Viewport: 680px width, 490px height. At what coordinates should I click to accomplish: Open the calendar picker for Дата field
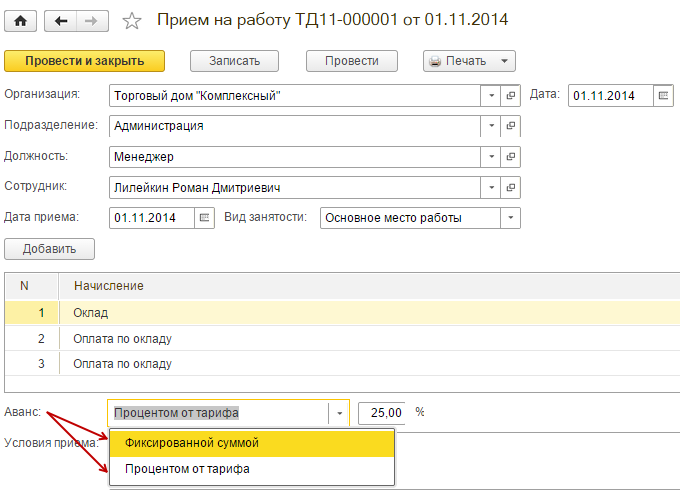click(x=663, y=96)
